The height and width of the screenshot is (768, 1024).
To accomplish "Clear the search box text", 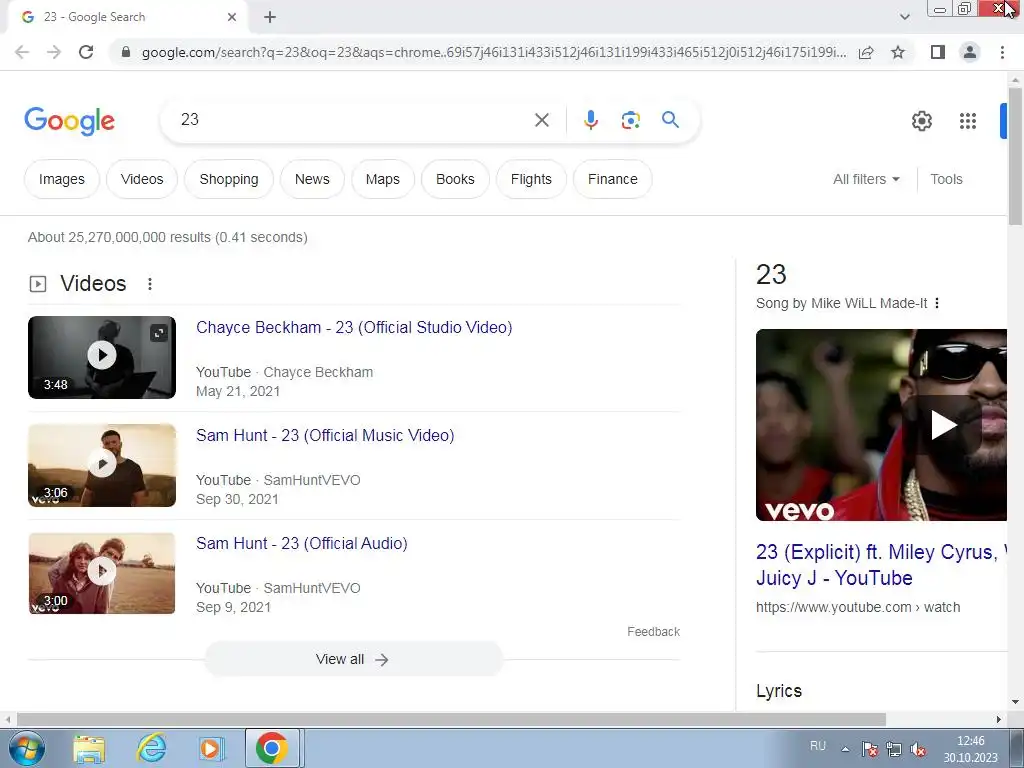I will [541, 120].
